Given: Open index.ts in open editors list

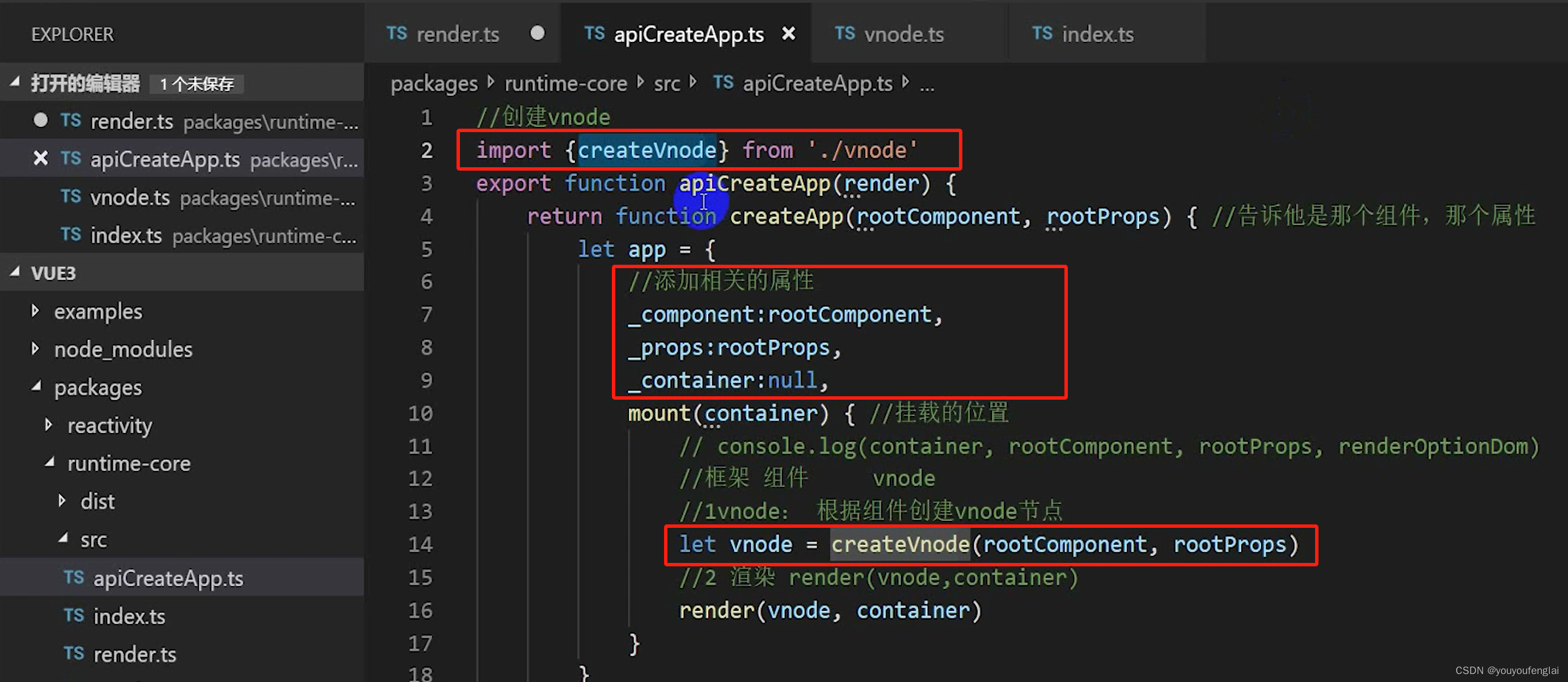Looking at the screenshot, I should [182, 234].
